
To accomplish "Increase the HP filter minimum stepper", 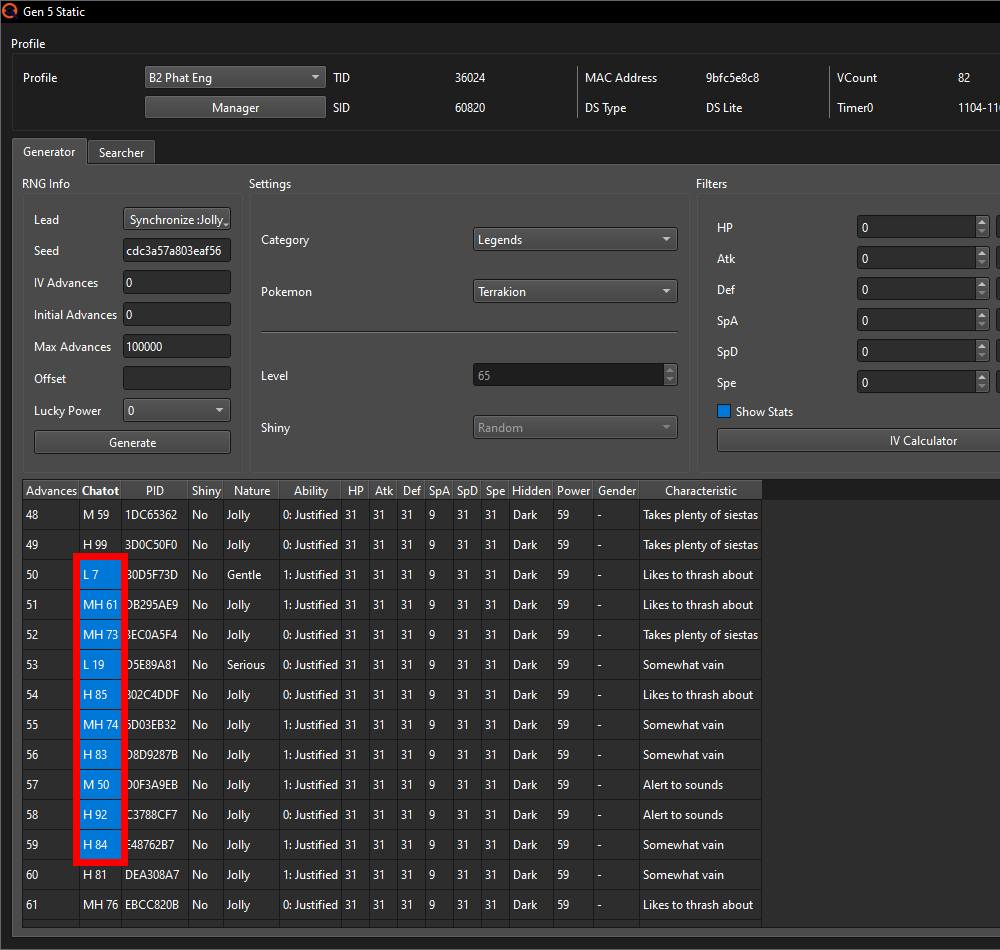I will (982, 223).
